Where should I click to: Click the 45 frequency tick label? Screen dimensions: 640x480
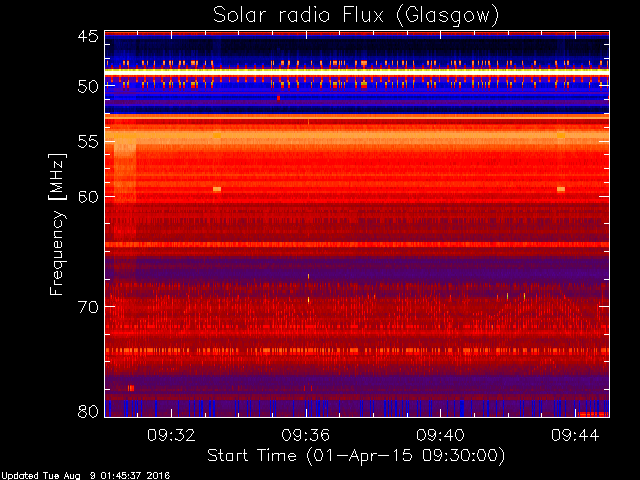pyautogui.click(x=88, y=36)
